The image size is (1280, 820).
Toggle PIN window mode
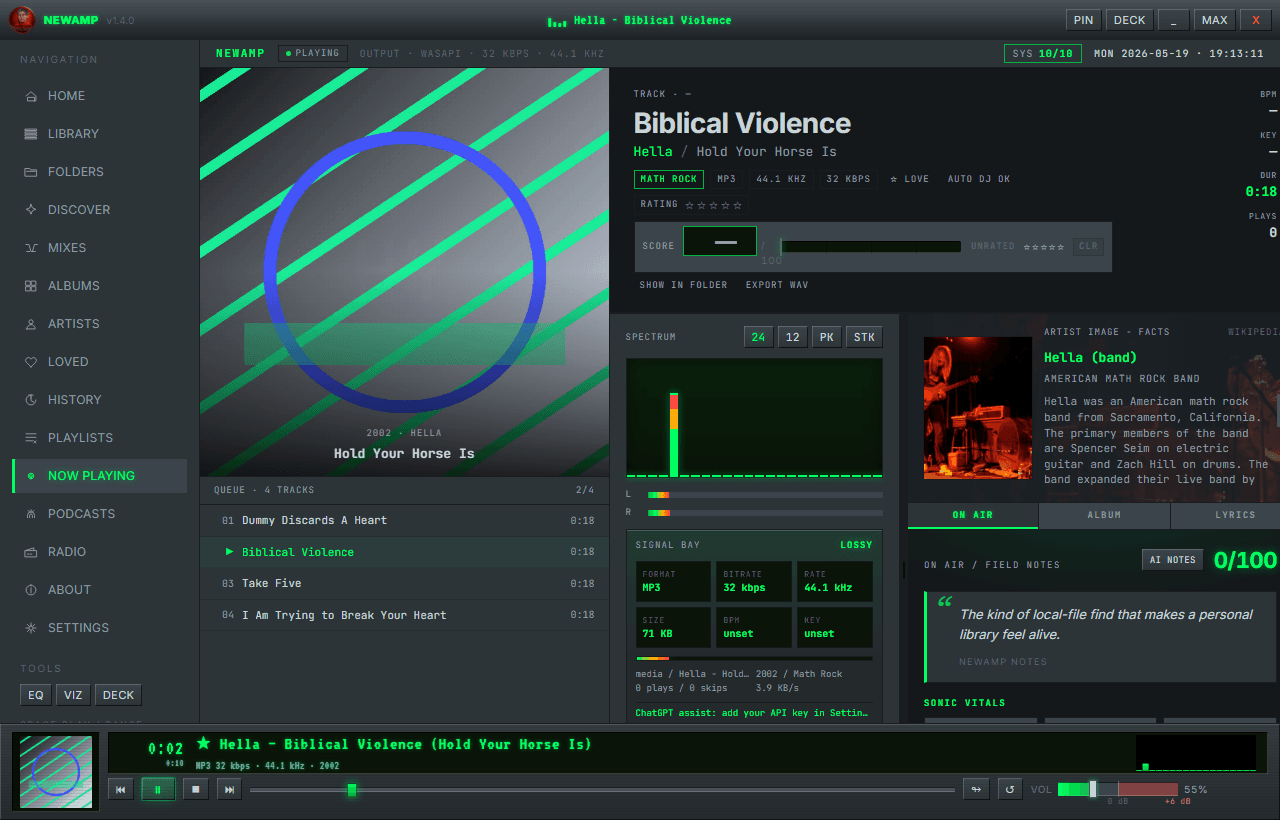coord(1083,20)
